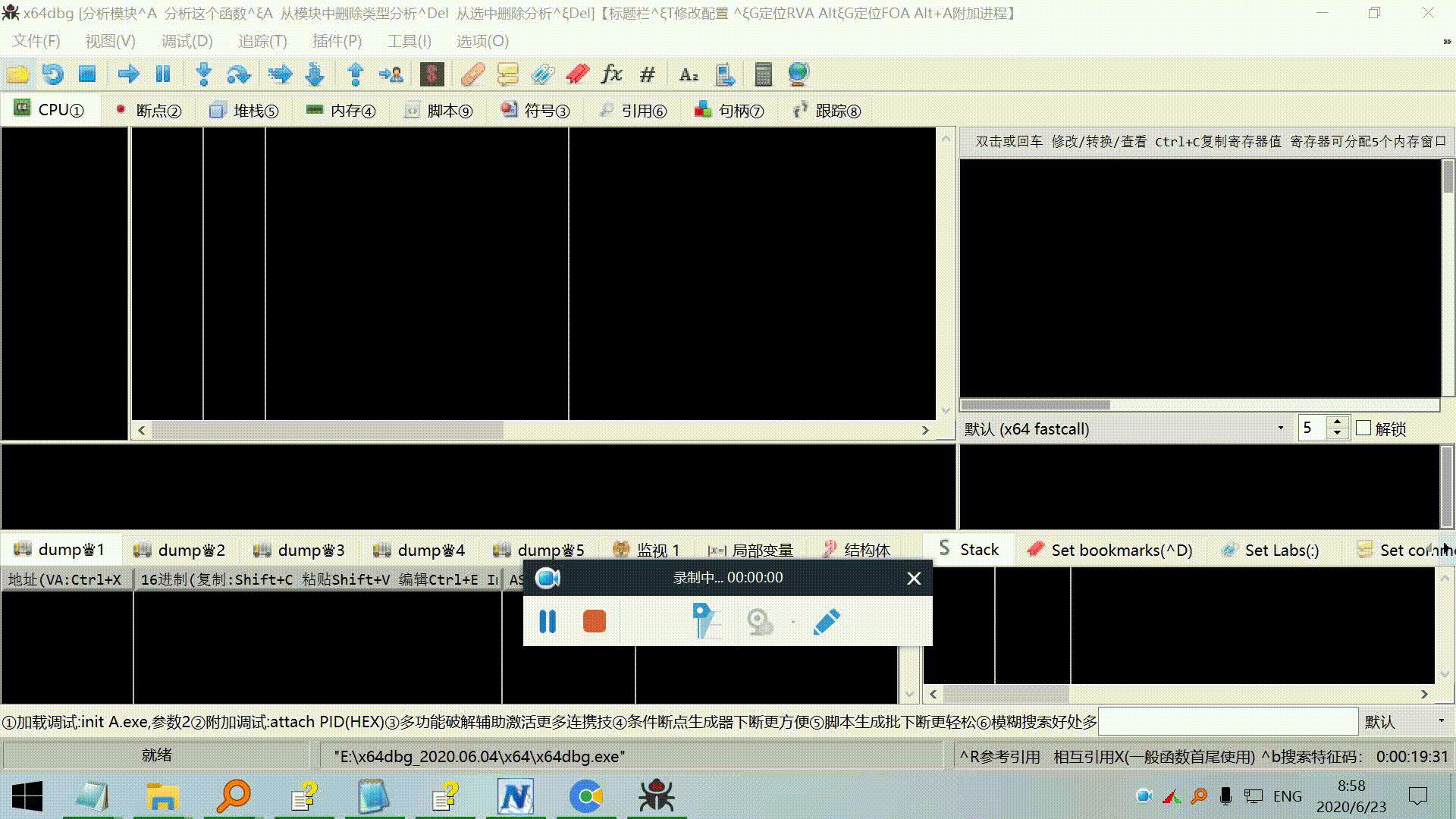The height and width of the screenshot is (819, 1456).
Task: Switch to the 句柄⑦ tab
Action: pyautogui.click(x=730, y=111)
